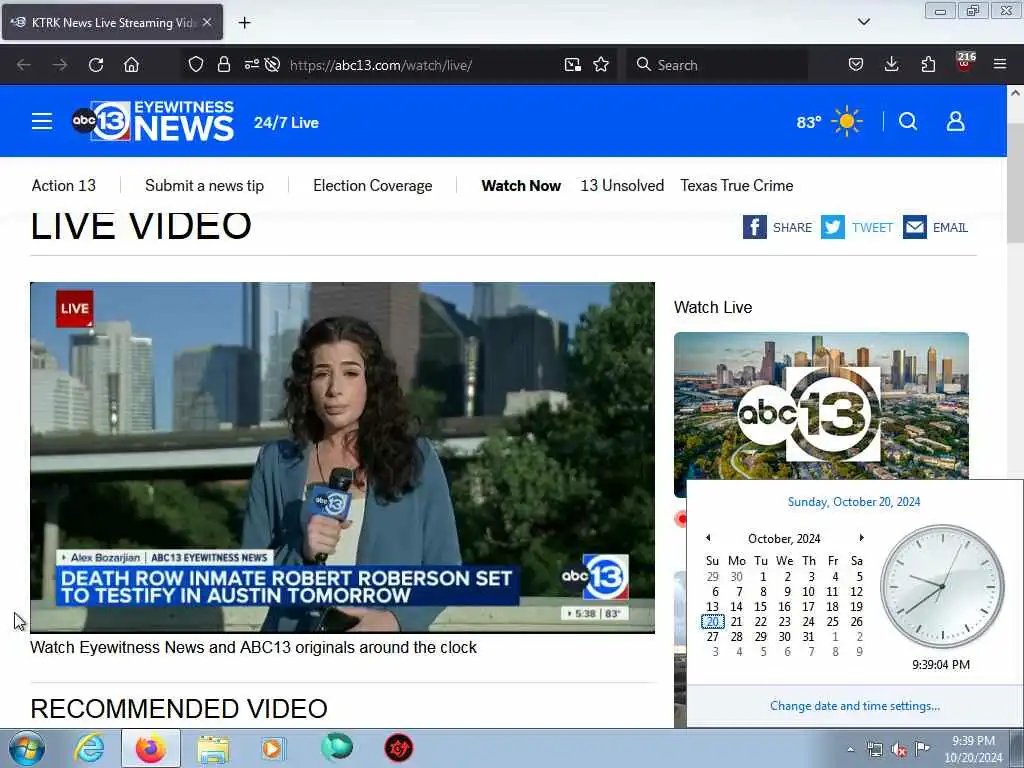Click the page scroll up arrow
Screen dimensions: 1024x768
coord(1015,93)
